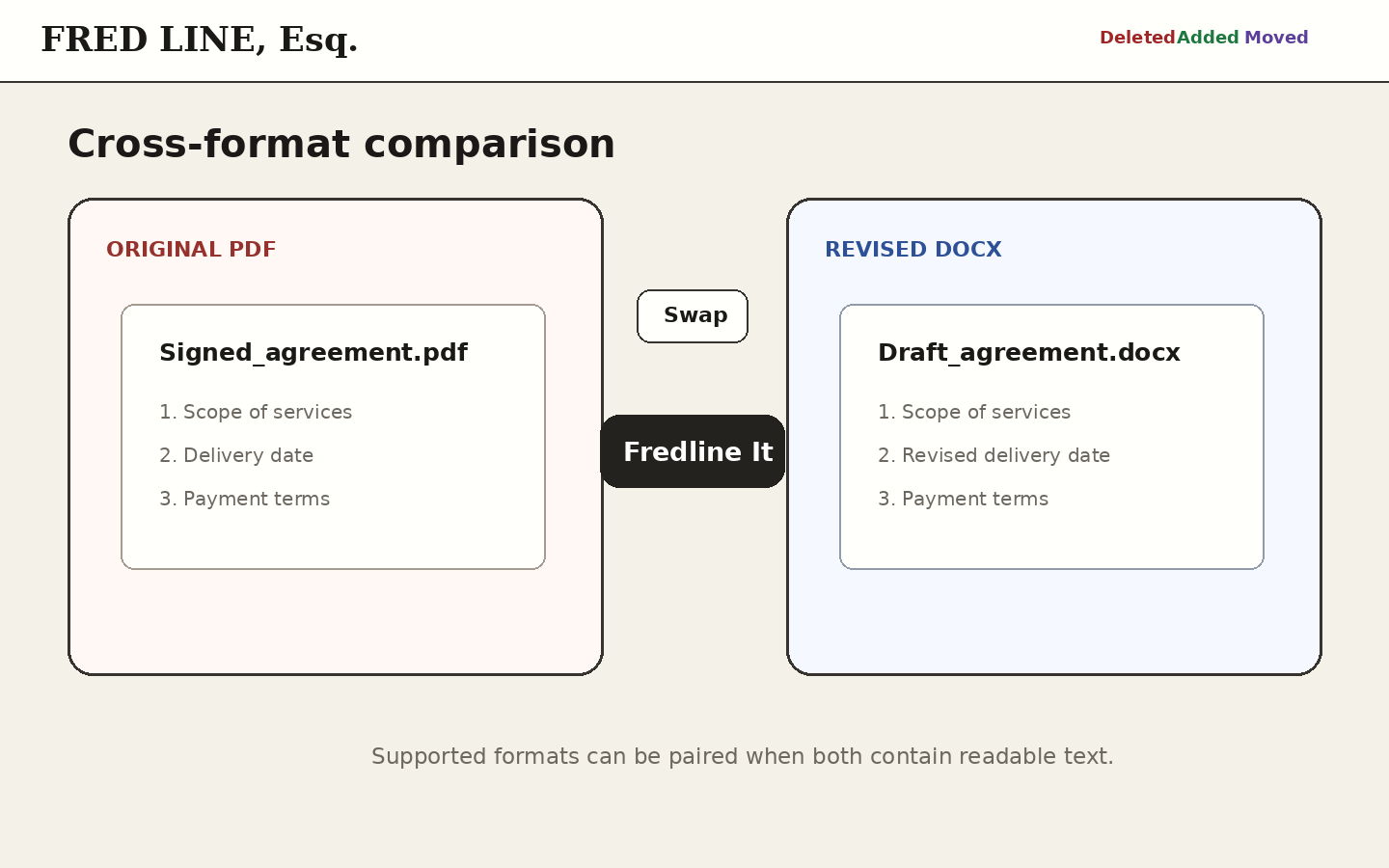Click the Draft_agreement.docx file name
Viewport: 1389px width, 868px height.
coord(1029,353)
